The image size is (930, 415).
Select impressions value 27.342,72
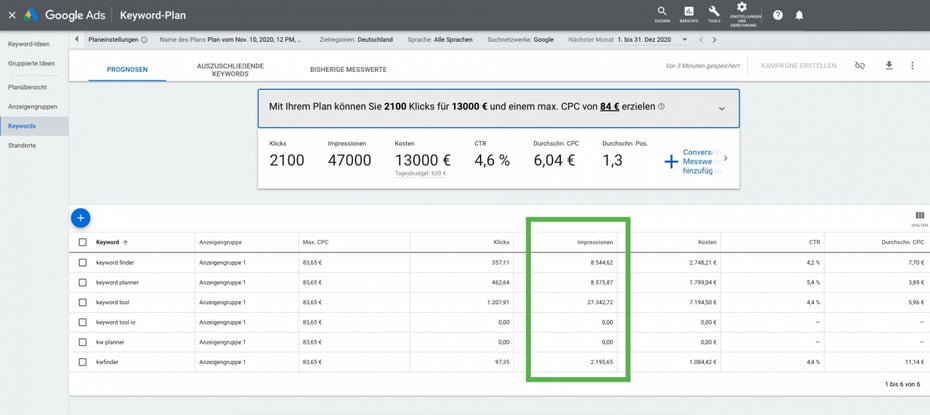tap(600, 302)
